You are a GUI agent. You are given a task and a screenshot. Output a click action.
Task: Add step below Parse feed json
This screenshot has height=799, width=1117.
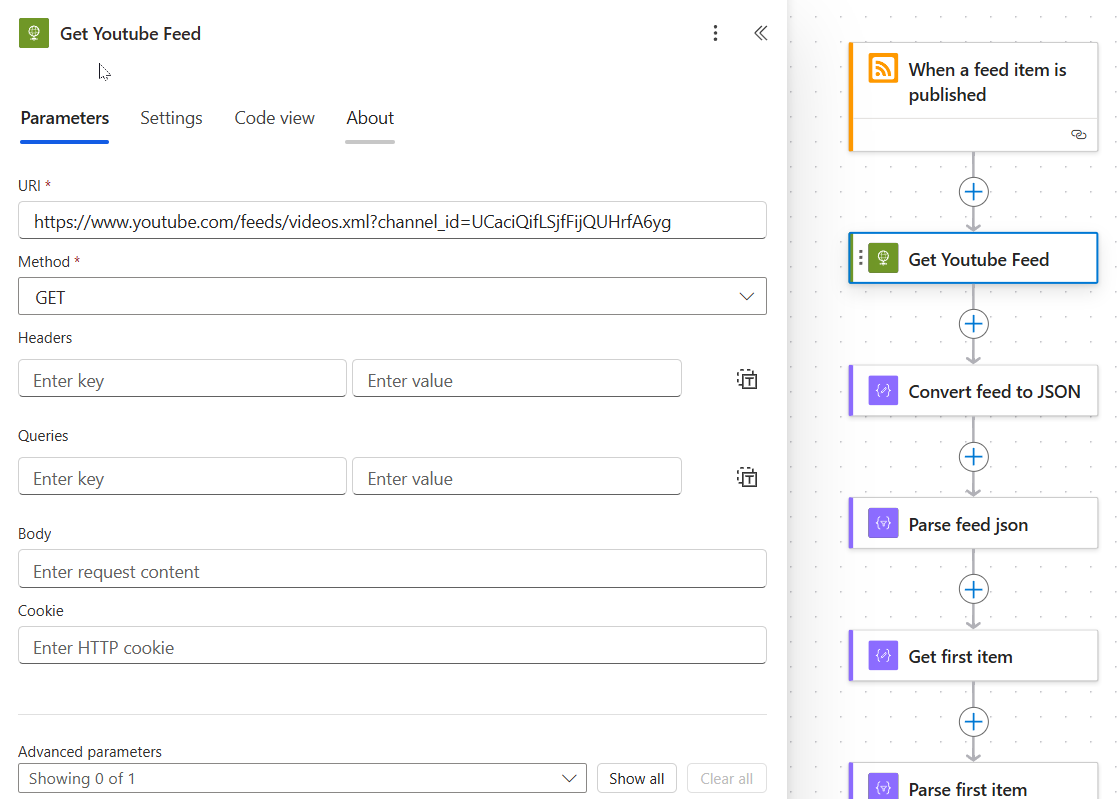[x=973, y=589]
